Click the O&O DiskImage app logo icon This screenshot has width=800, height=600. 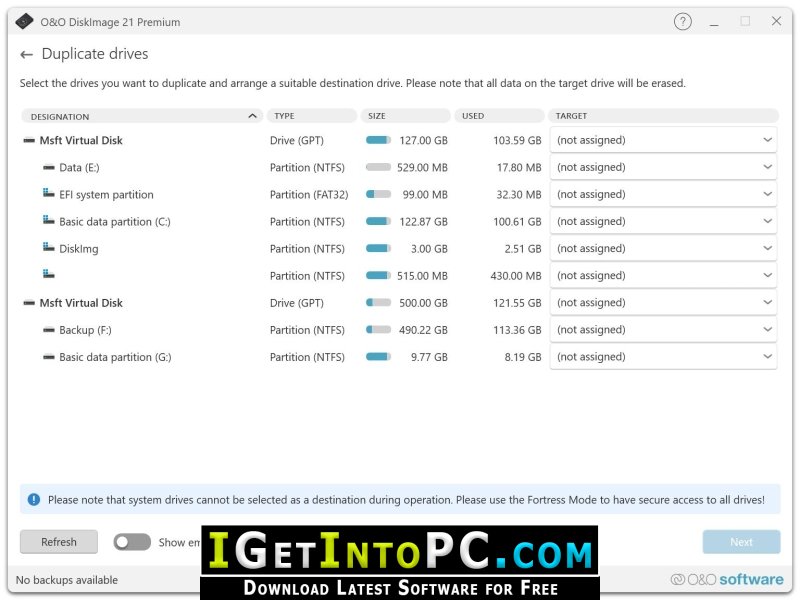pyautogui.click(x=24, y=22)
